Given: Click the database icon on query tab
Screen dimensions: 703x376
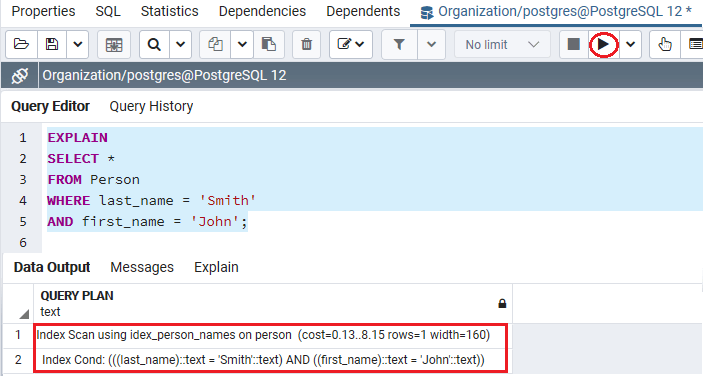Looking at the screenshot, I should point(427,13).
